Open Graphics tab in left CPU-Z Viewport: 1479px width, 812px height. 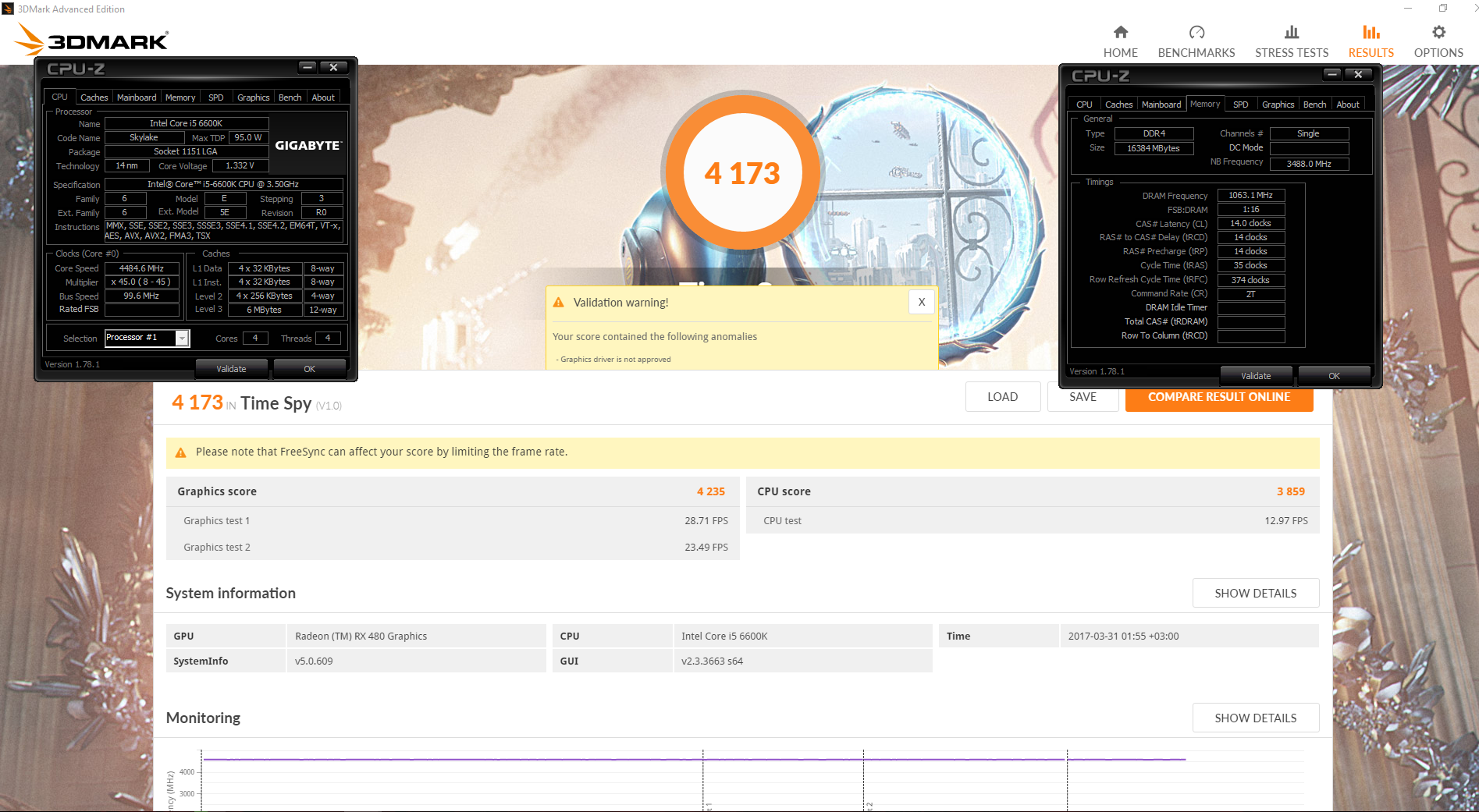[x=254, y=98]
